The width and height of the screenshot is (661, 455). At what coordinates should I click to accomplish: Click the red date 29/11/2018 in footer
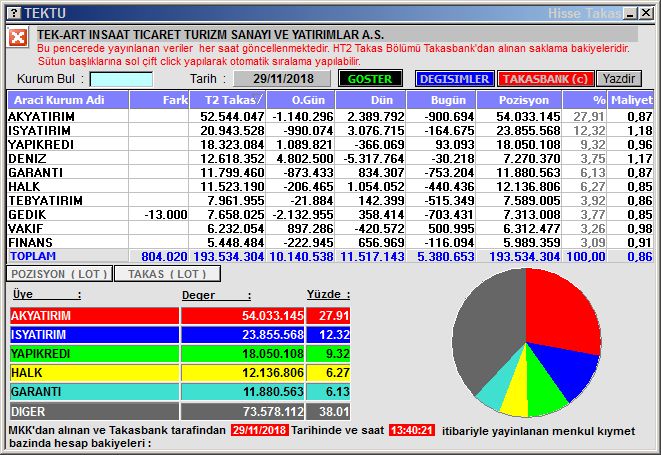[x=260, y=430]
